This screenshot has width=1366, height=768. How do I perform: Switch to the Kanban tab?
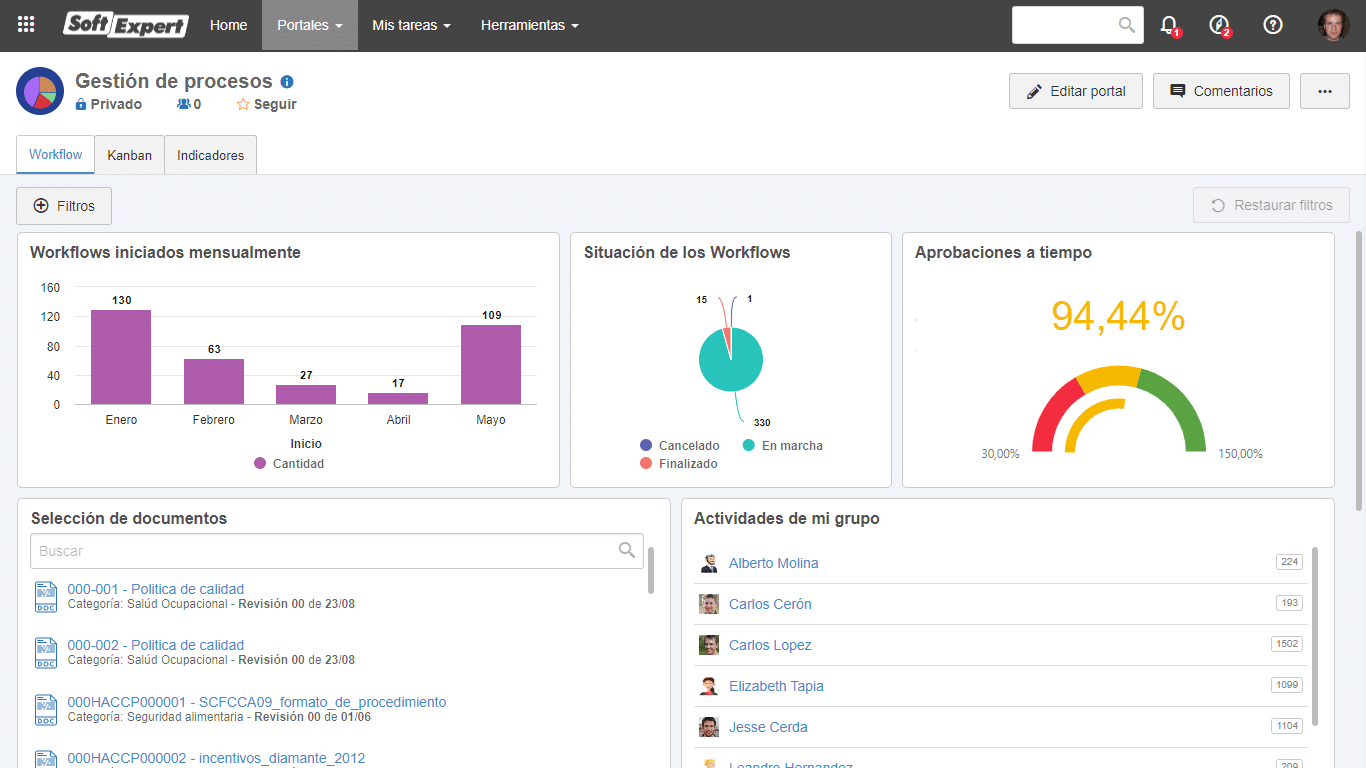130,155
